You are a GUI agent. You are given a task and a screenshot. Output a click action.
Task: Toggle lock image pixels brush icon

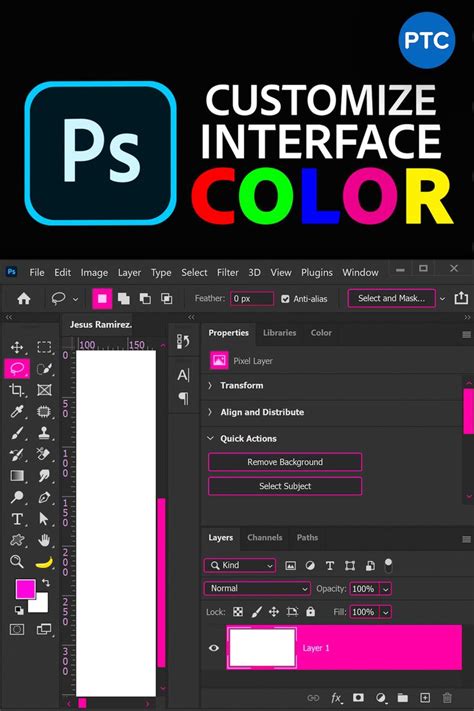click(256, 612)
